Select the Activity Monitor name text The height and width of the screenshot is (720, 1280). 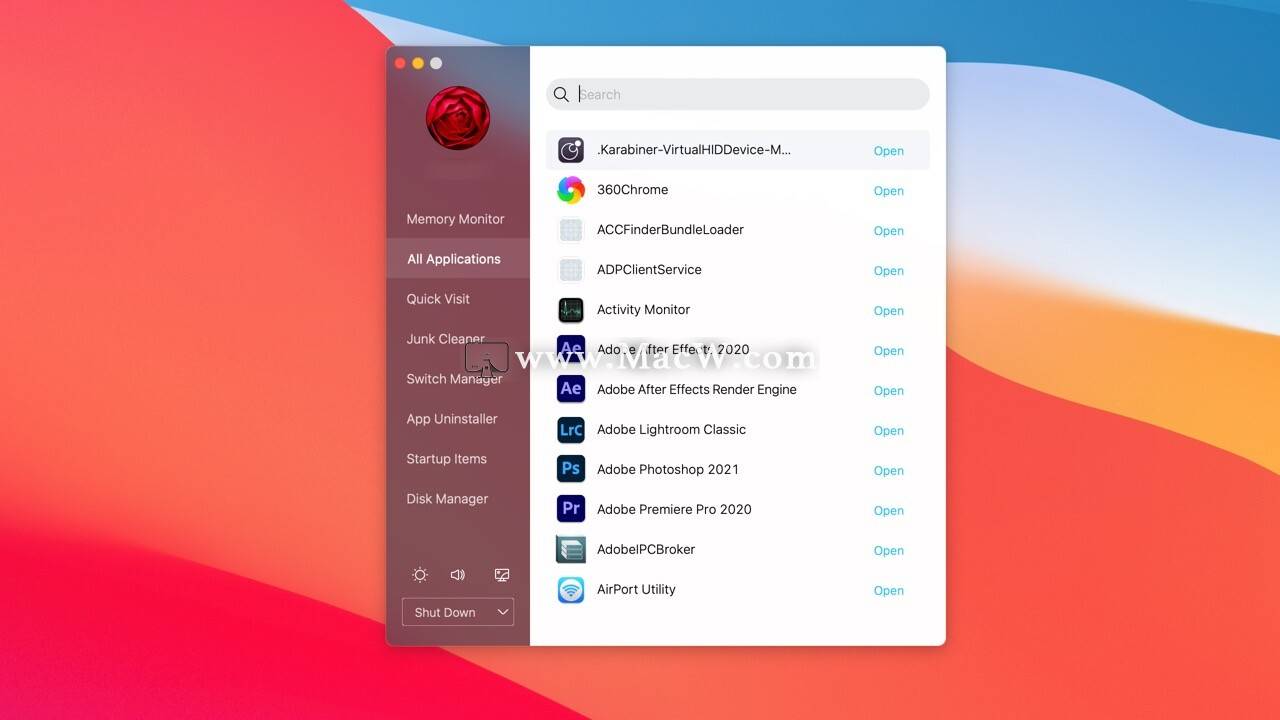click(x=644, y=310)
